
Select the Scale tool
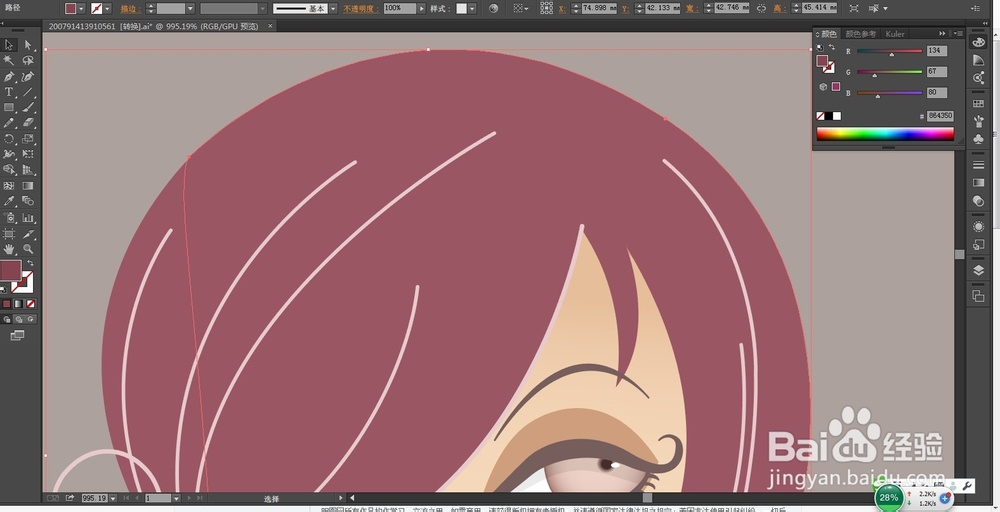click(28, 139)
